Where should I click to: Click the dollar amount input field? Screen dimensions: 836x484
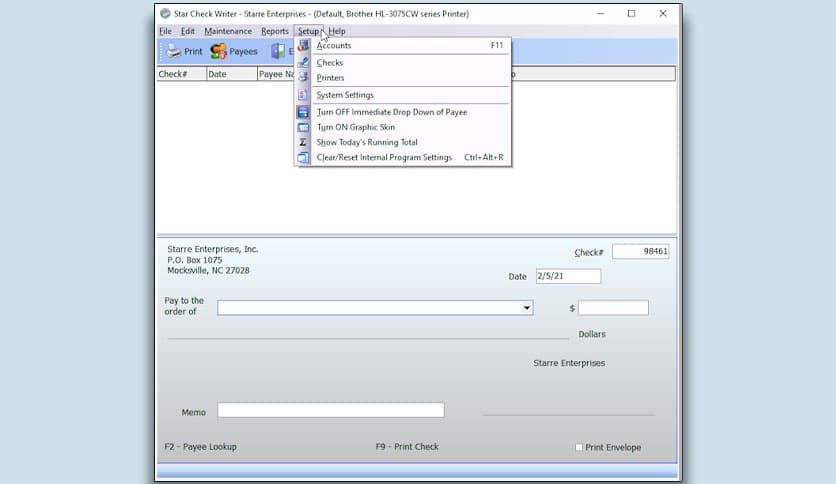(613, 308)
